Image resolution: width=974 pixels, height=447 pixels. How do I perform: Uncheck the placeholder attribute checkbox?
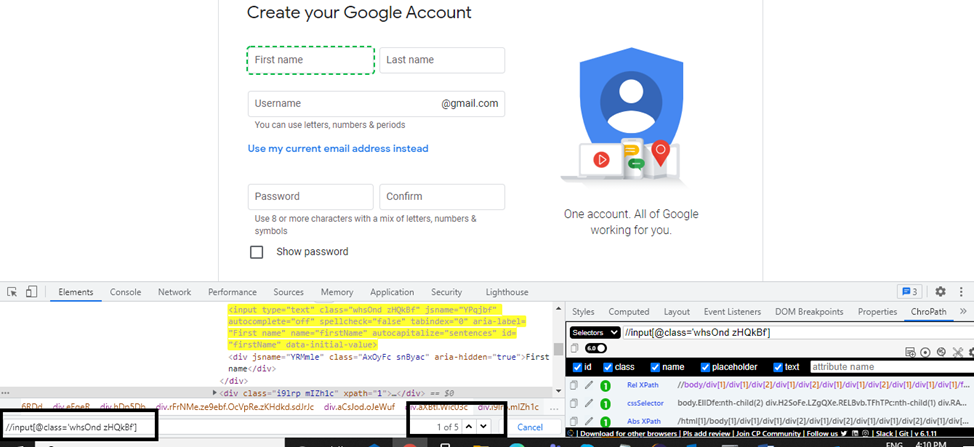point(705,367)
